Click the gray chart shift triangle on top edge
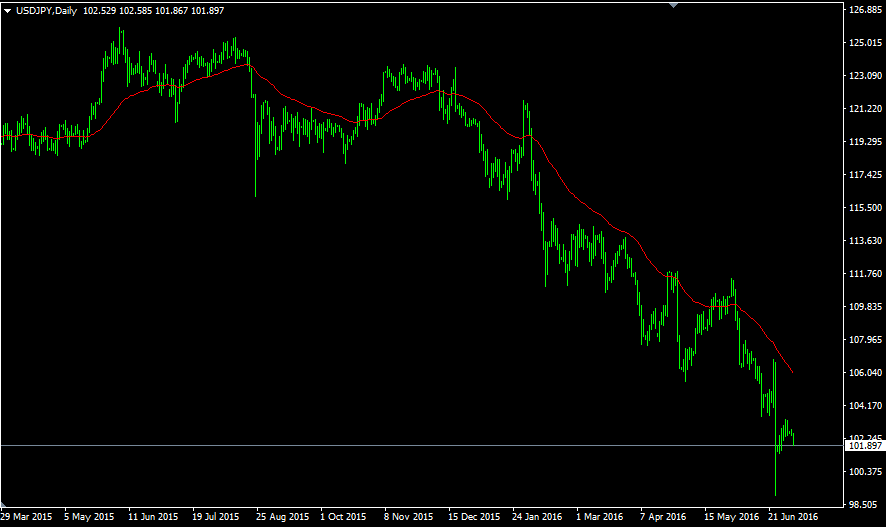 coord(673,5)
